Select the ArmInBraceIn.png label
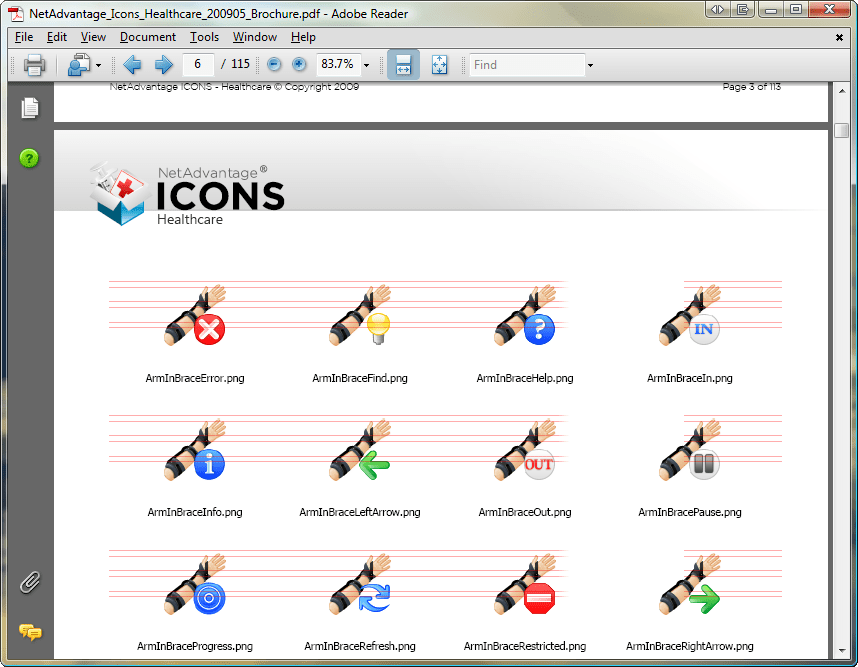The height and width of the screenshot is (667, 858). (689, 378)
